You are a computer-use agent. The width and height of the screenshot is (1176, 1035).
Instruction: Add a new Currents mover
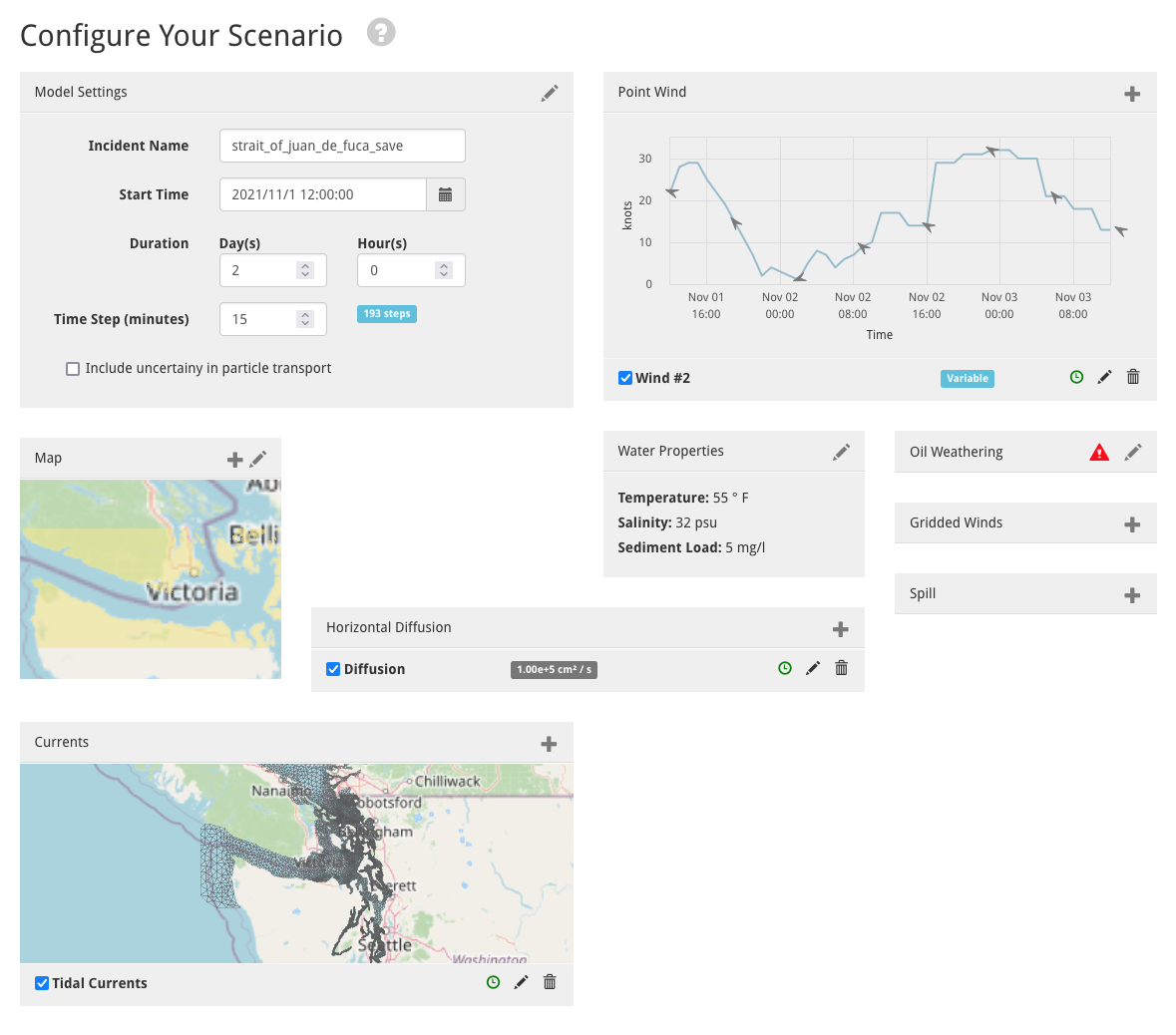tap(549, 744)
